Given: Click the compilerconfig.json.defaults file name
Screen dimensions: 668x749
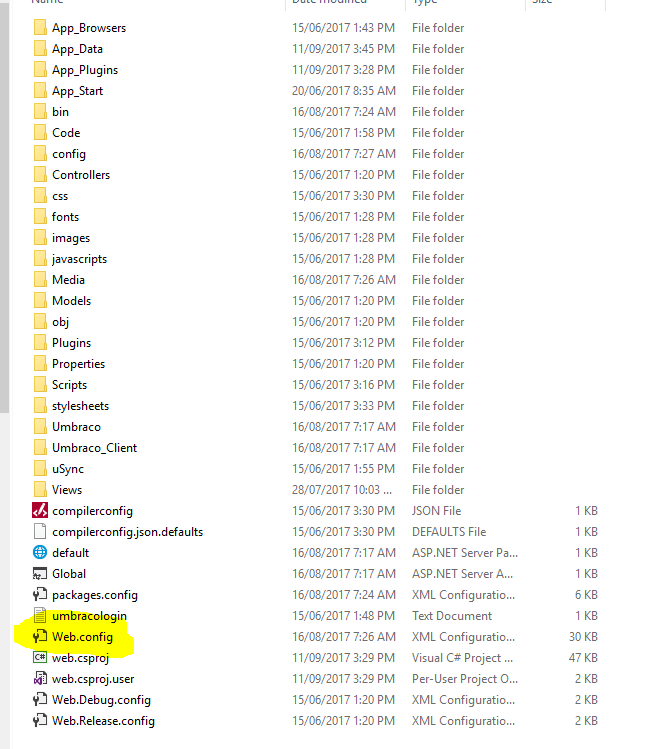Looking at the screenshot, I should 128,532.
